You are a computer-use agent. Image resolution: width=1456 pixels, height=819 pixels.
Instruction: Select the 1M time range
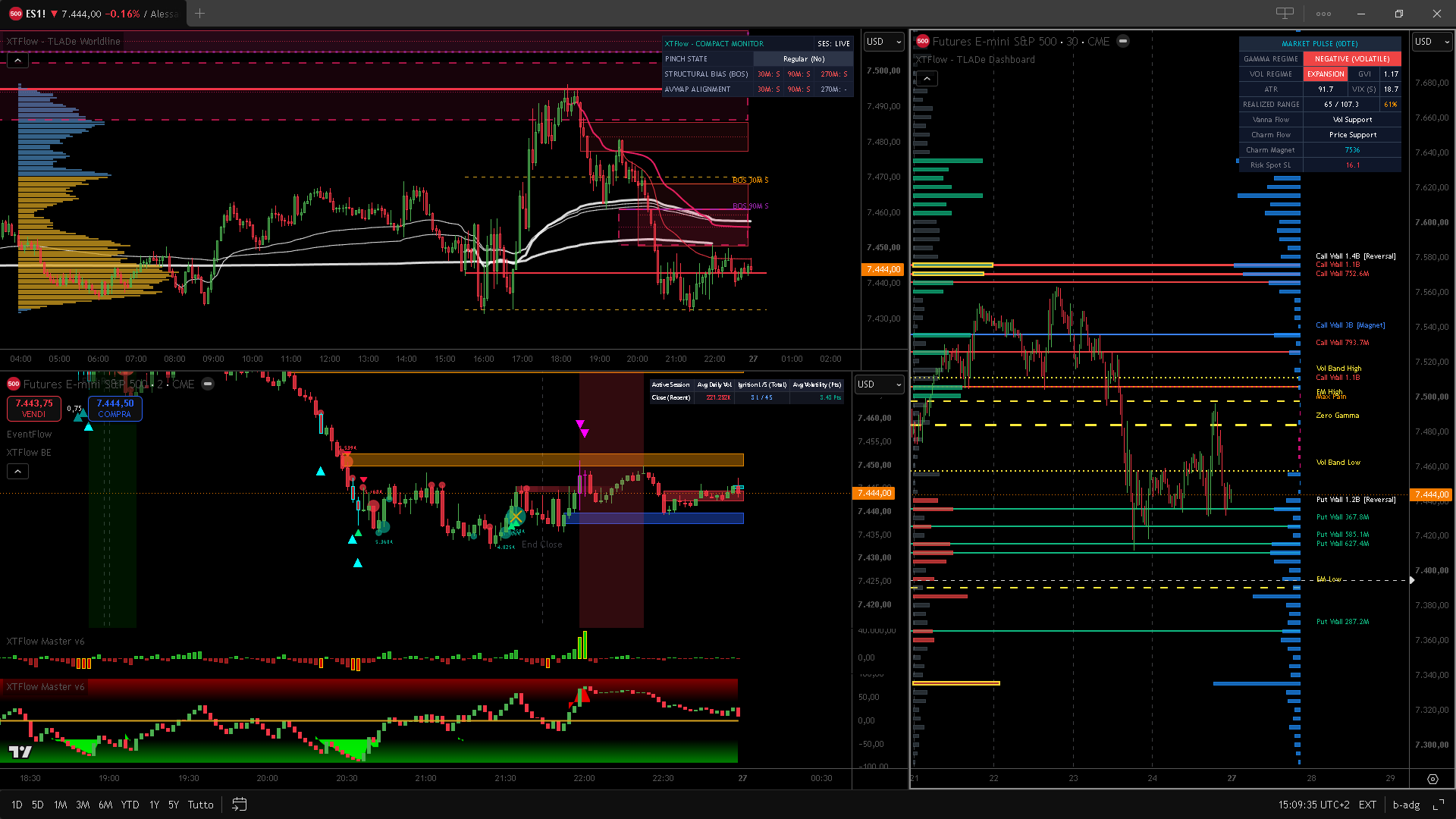[61, 805]
